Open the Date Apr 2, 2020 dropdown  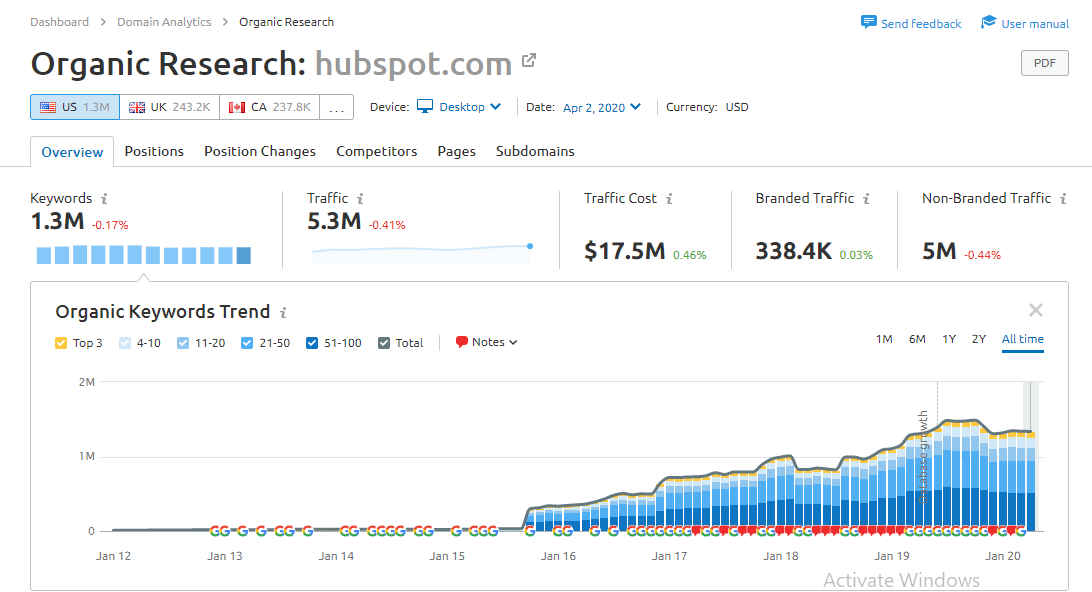pos(602,107)
